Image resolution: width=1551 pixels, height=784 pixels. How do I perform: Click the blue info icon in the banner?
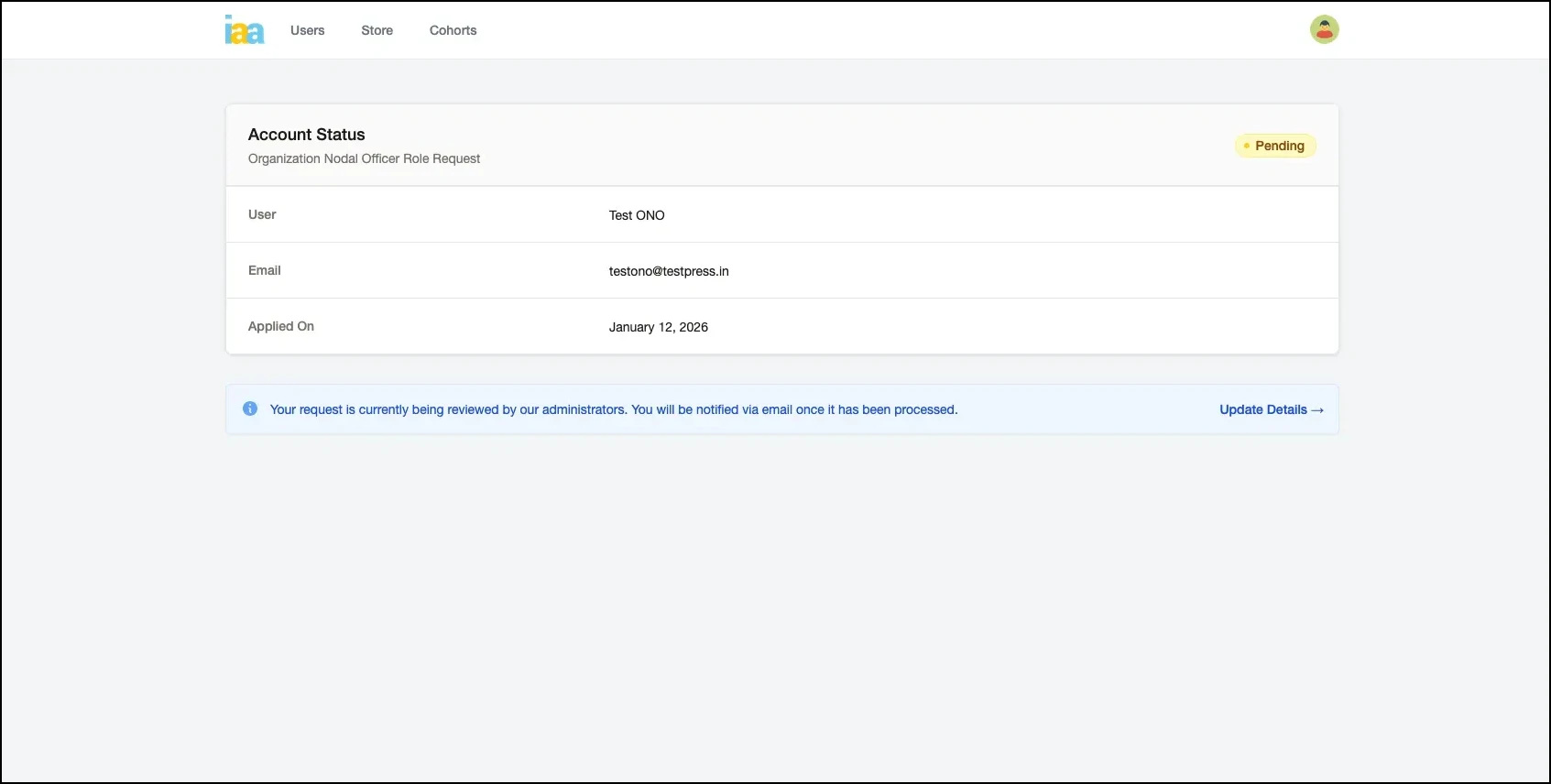(x=250, y=408)
